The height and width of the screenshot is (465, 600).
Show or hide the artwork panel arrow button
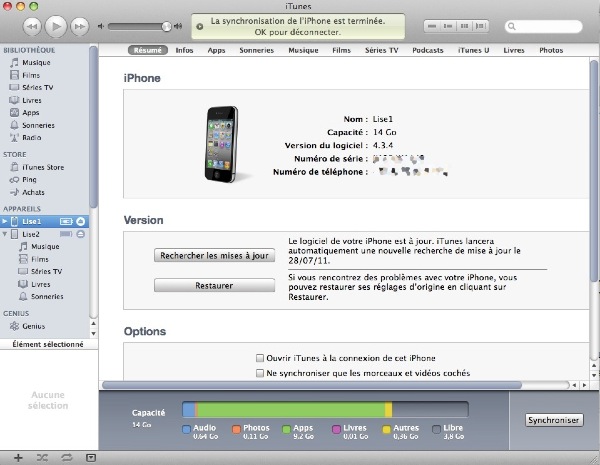click(x=91, y=457)
